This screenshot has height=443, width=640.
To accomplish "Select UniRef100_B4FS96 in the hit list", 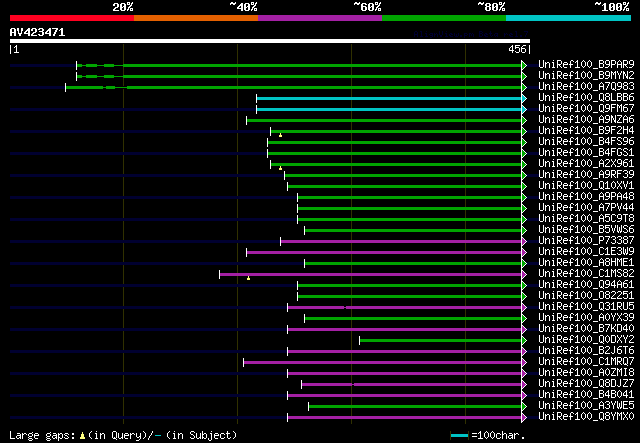I will point(586,142).
